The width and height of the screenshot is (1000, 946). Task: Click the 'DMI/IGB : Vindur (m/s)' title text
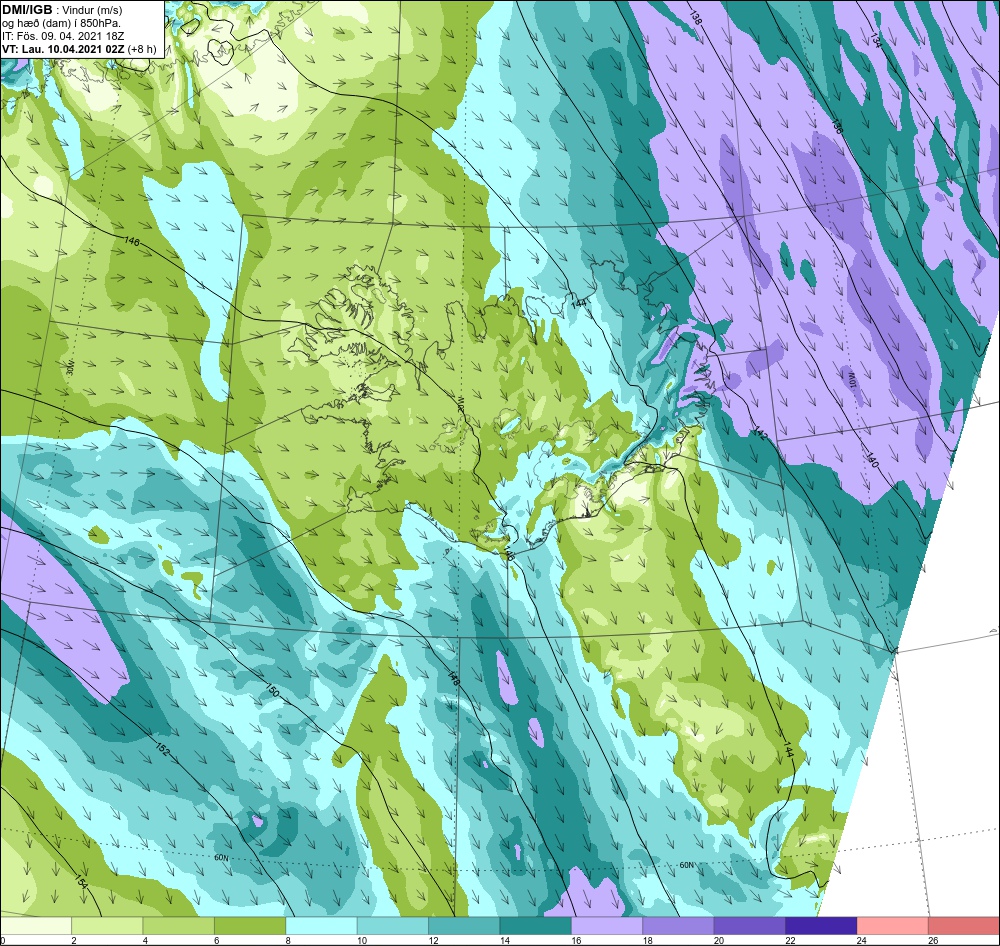coord(62,10)
